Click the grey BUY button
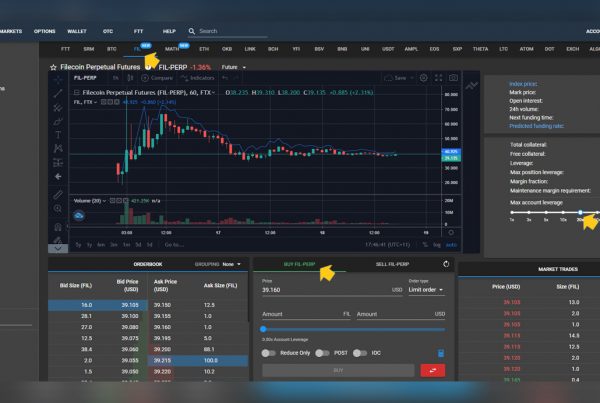Viewport: 600px width, 403px height. (x=338, y=370)
